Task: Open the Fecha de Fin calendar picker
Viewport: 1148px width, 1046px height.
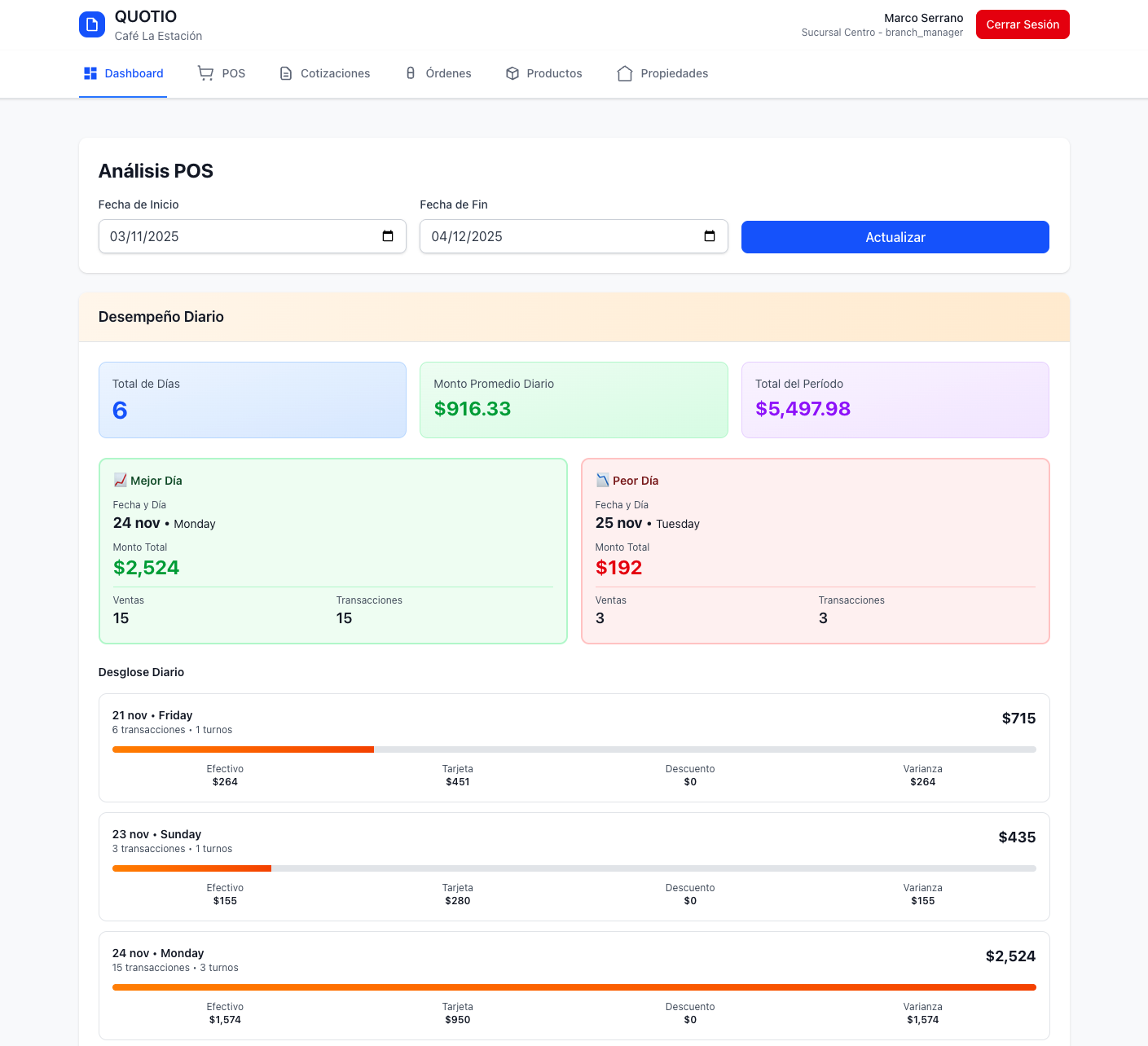Action: (x=710, y=236)
